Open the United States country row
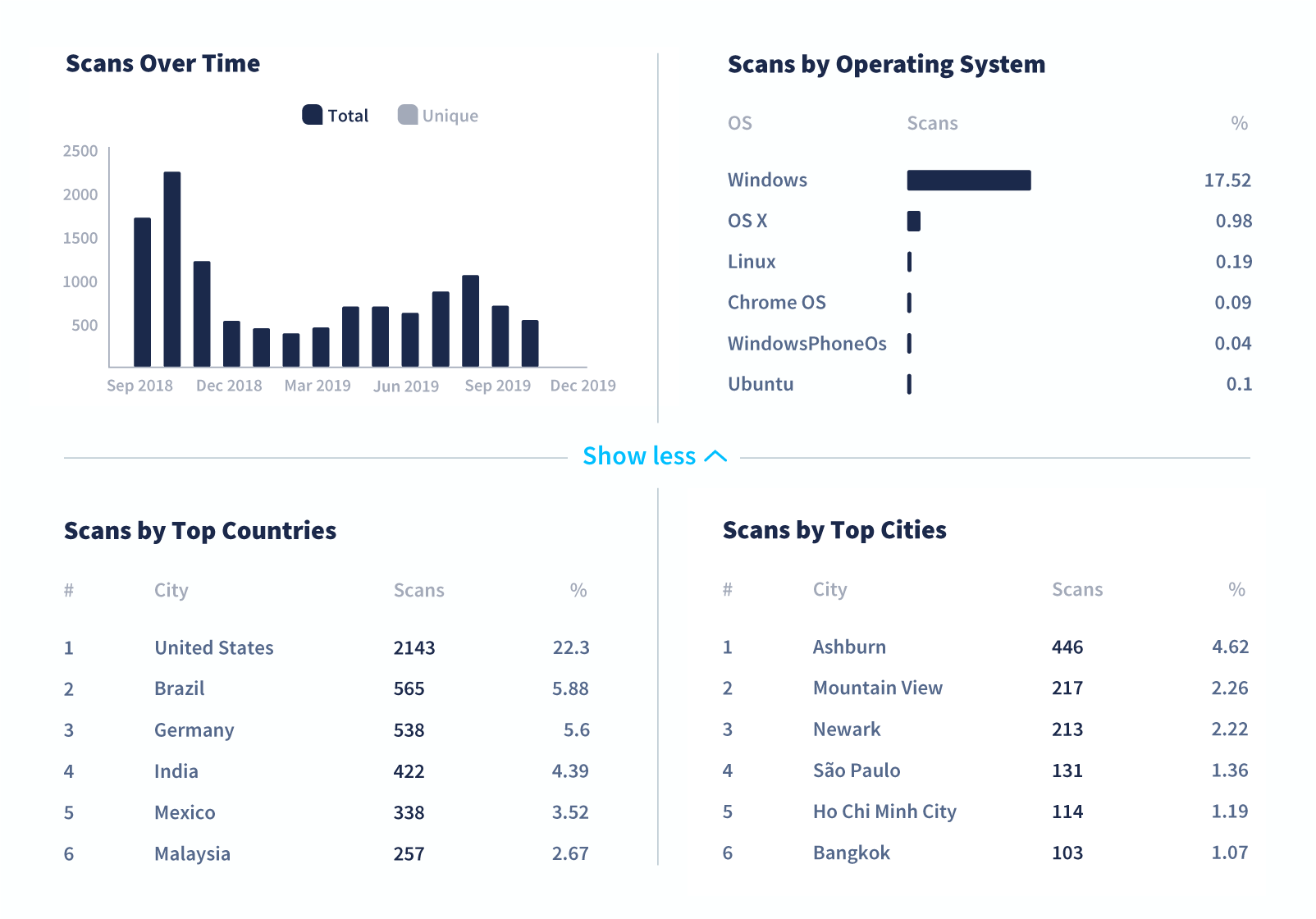 [x=213, y=647]
